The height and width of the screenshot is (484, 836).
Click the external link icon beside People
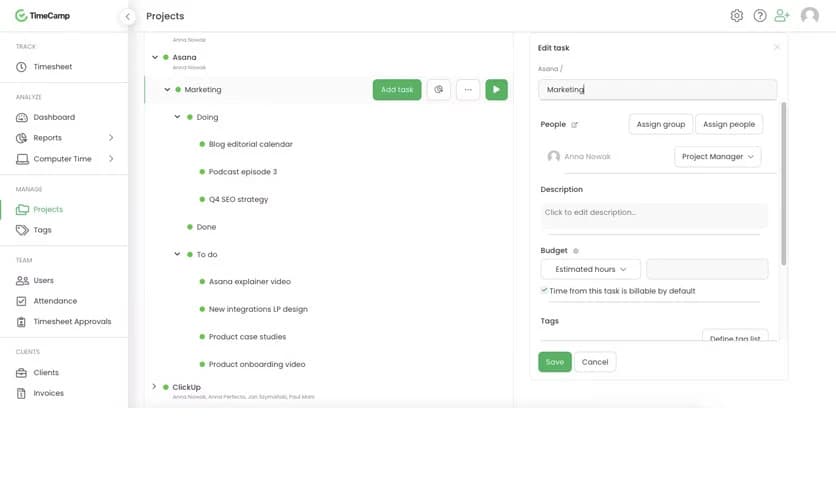pyautogui.click(x=574, y=125)
